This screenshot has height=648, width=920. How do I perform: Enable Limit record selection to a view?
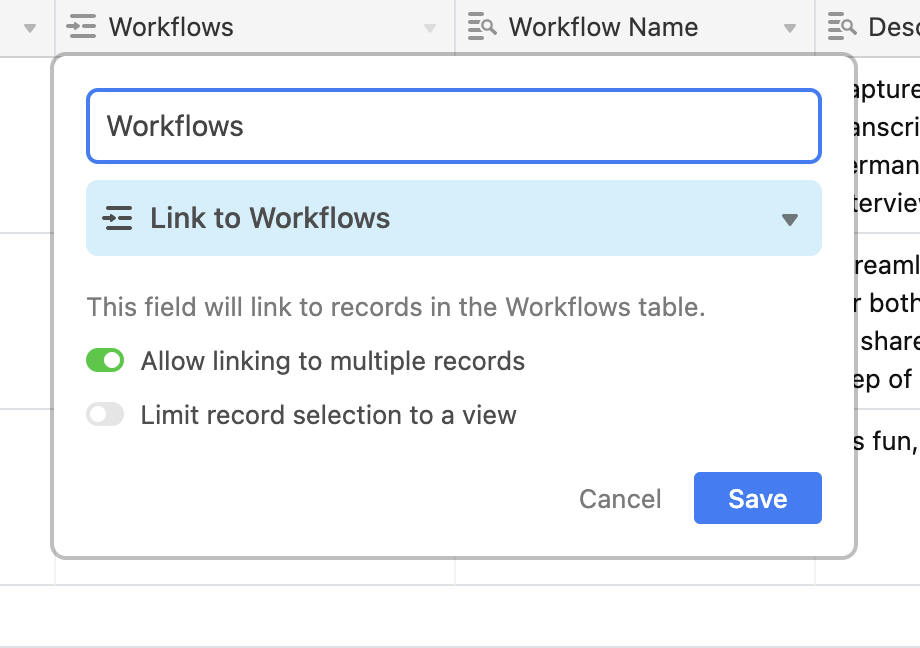coord(105,415)
